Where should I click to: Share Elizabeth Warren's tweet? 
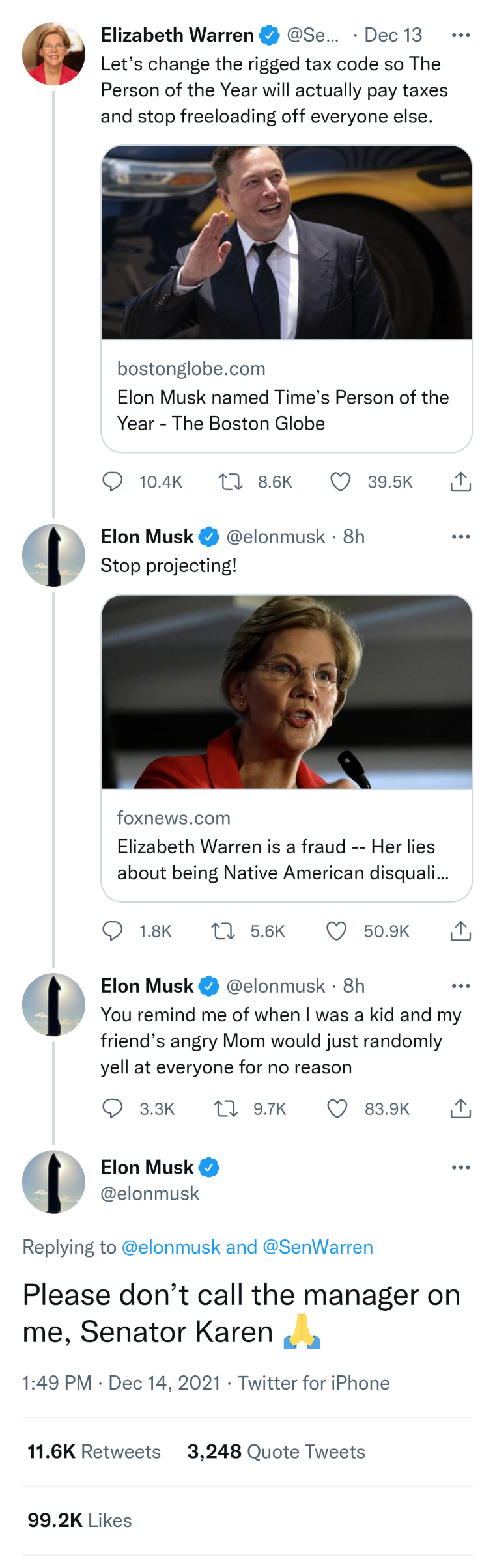[x=460, y=482]
